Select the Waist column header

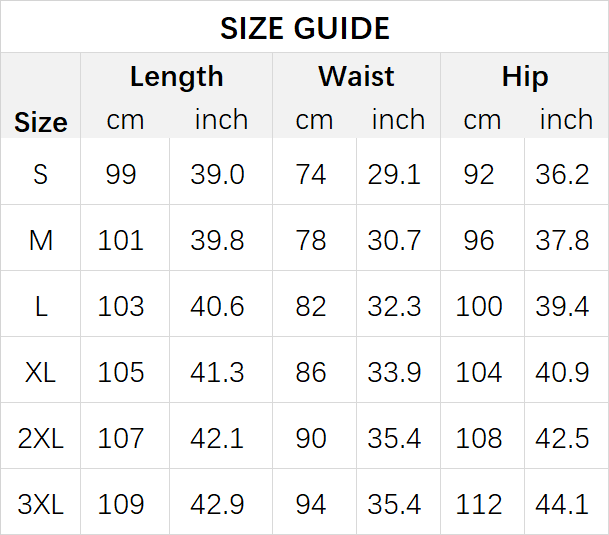click(357, 76)
